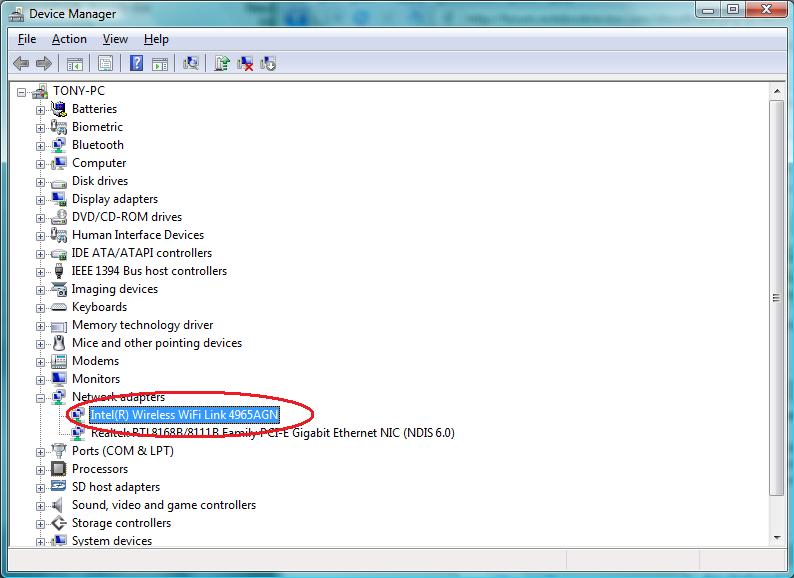Select Intel(R) Wireless WiFi Link 4965AGN
Image resolution: width=794 pixels, height=578 pixels.
pos(184,415)
